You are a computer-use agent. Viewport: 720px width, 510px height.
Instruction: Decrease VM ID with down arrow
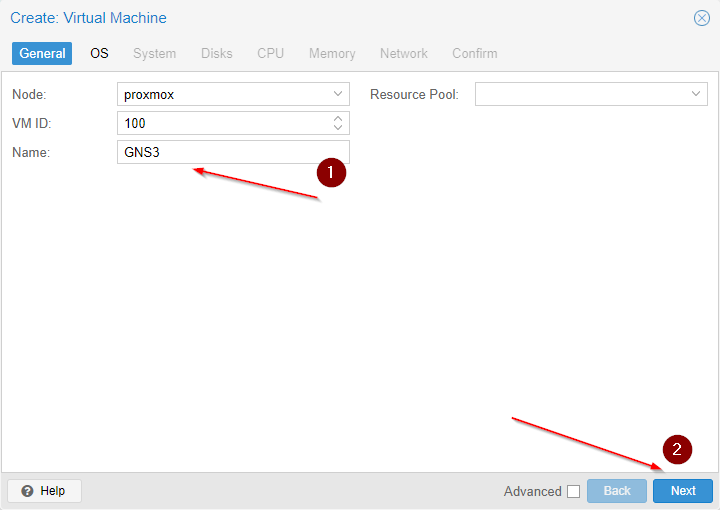[x=338, y=128]
